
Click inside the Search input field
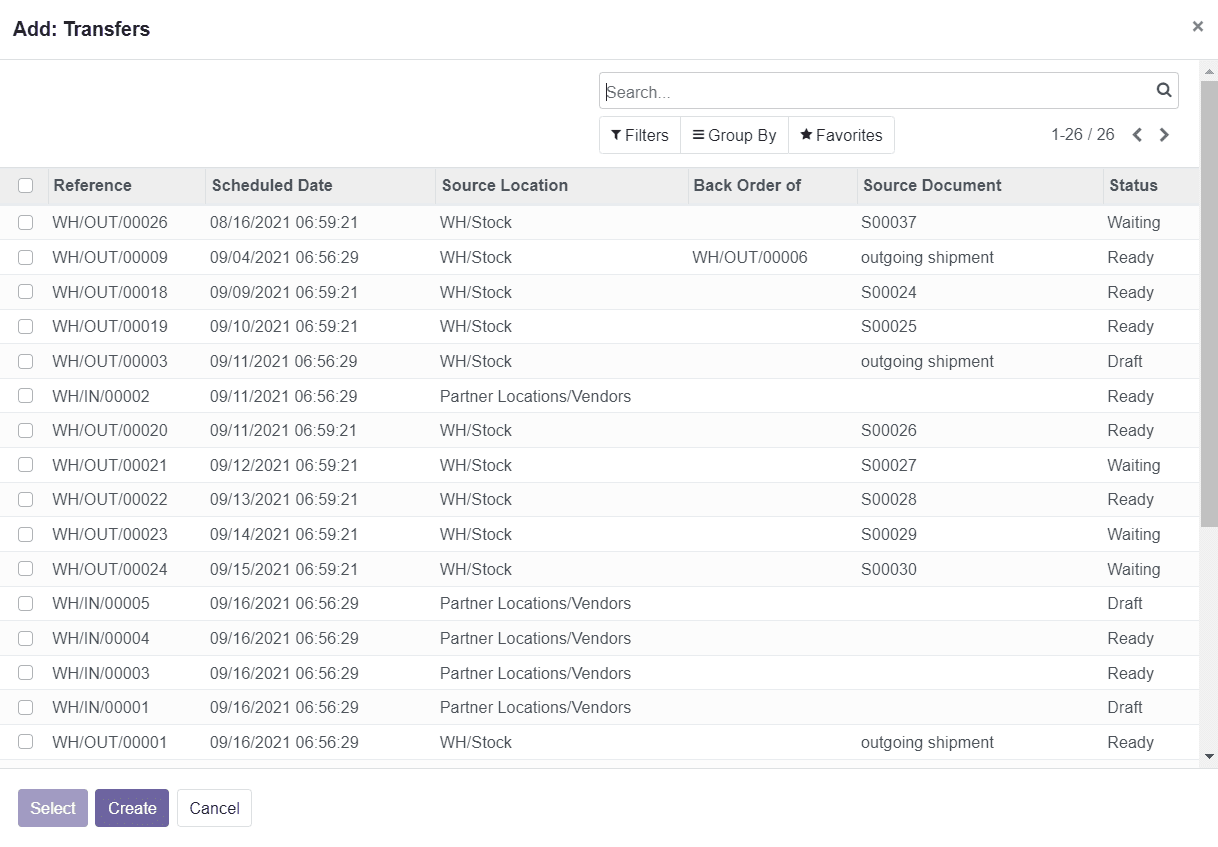click(x=850, y=90)
